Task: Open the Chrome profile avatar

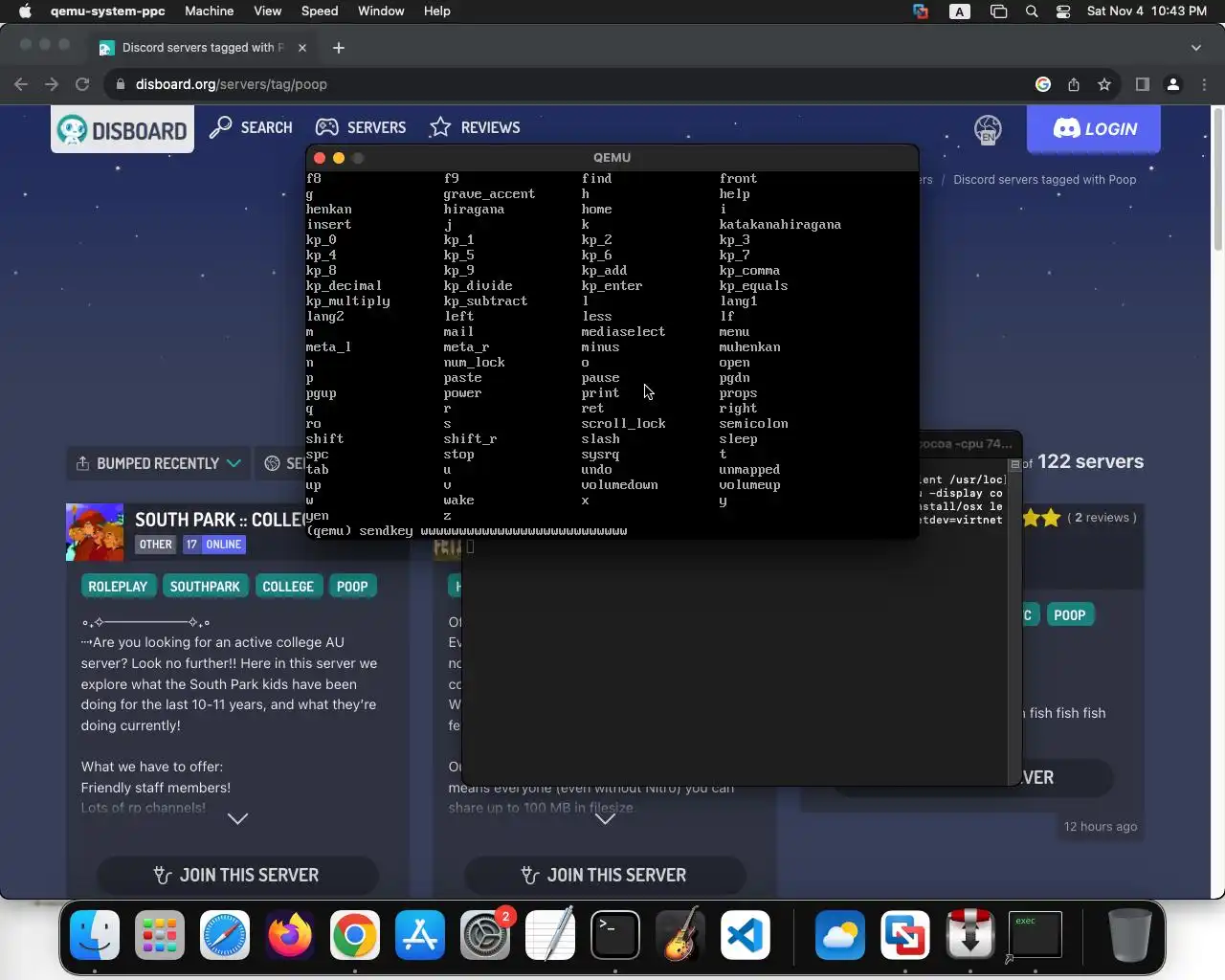Action: click(x=1173, y=84)
